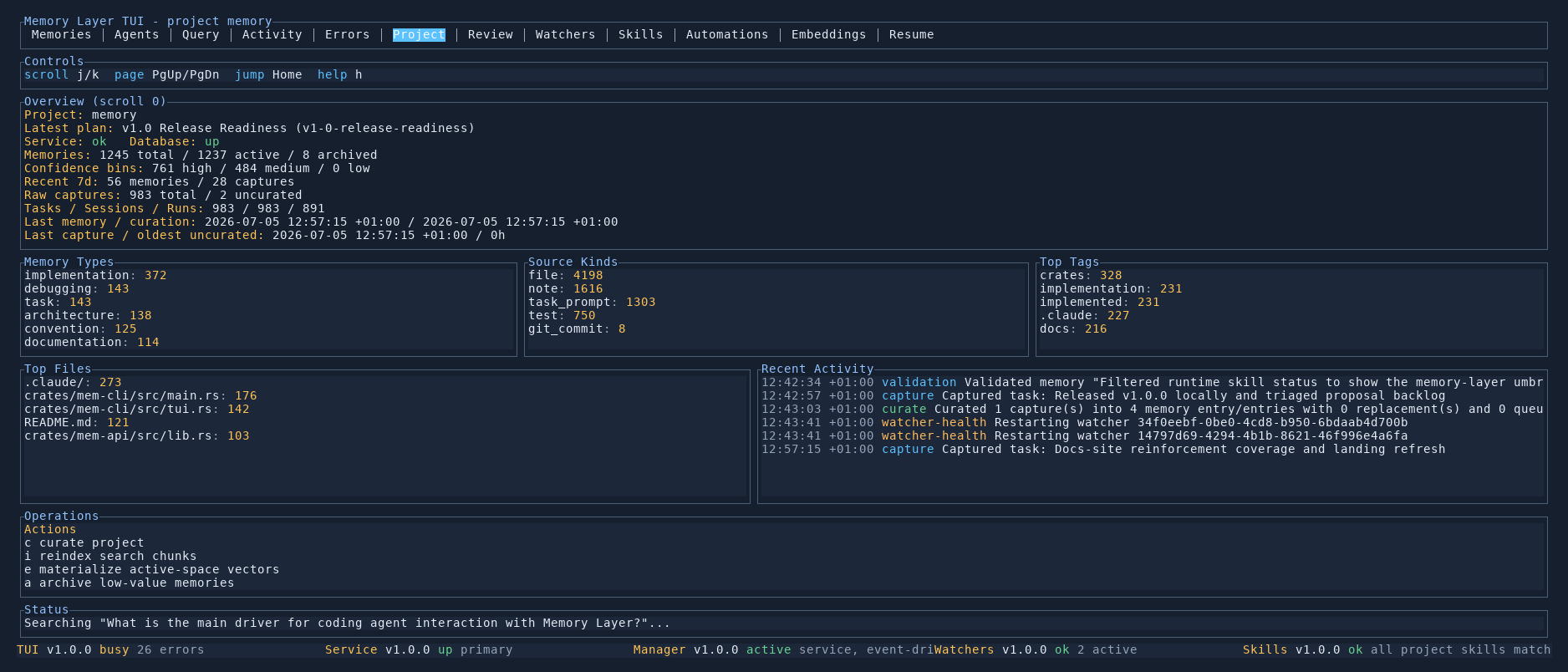Click the 'Recent 7d: 56 memories' line
The image size is (1568, 672).
(x=160, y=181)
